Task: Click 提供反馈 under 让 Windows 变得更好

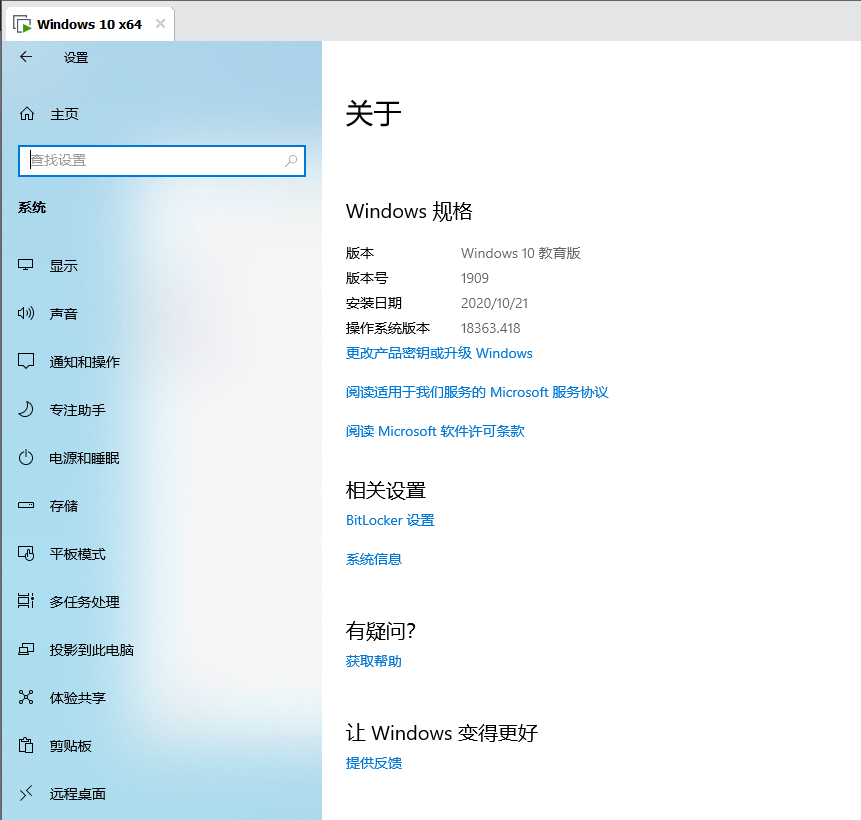Action: pos(373,763)
